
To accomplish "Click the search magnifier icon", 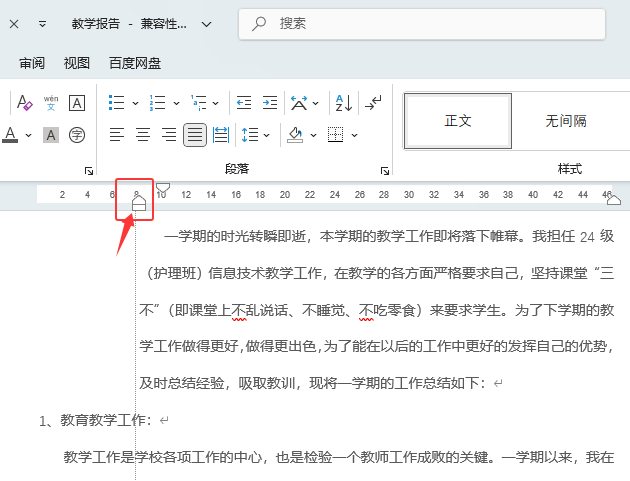I will (x=259, y=24).
